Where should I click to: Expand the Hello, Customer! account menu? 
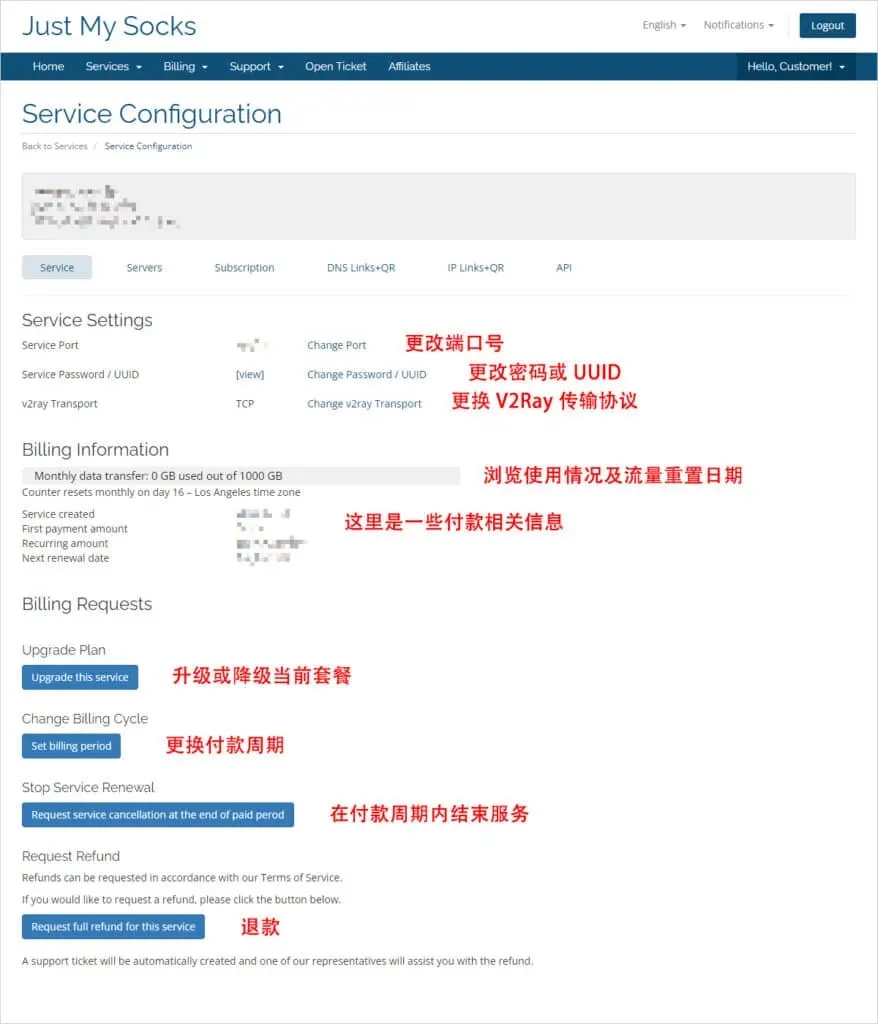click(x=795, y=67)
